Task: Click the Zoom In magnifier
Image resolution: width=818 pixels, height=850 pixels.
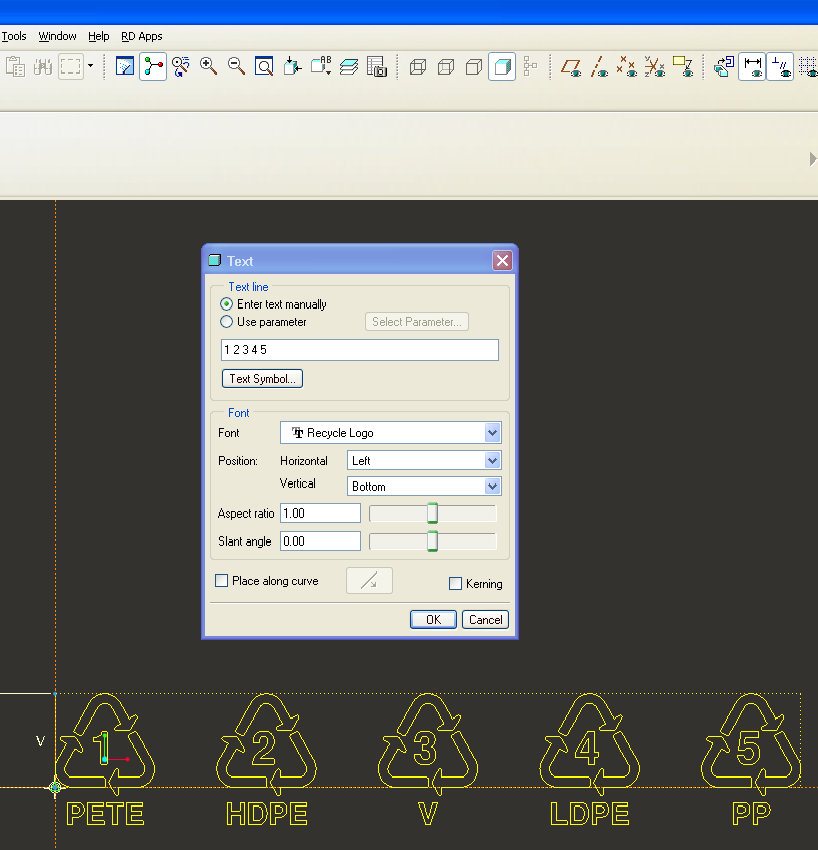Action: (208, 67)
